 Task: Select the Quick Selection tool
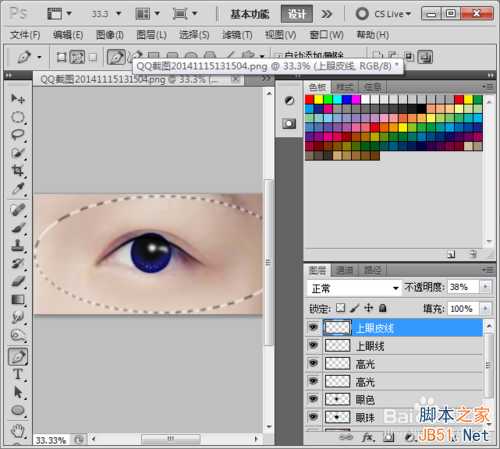coord(18,153)
